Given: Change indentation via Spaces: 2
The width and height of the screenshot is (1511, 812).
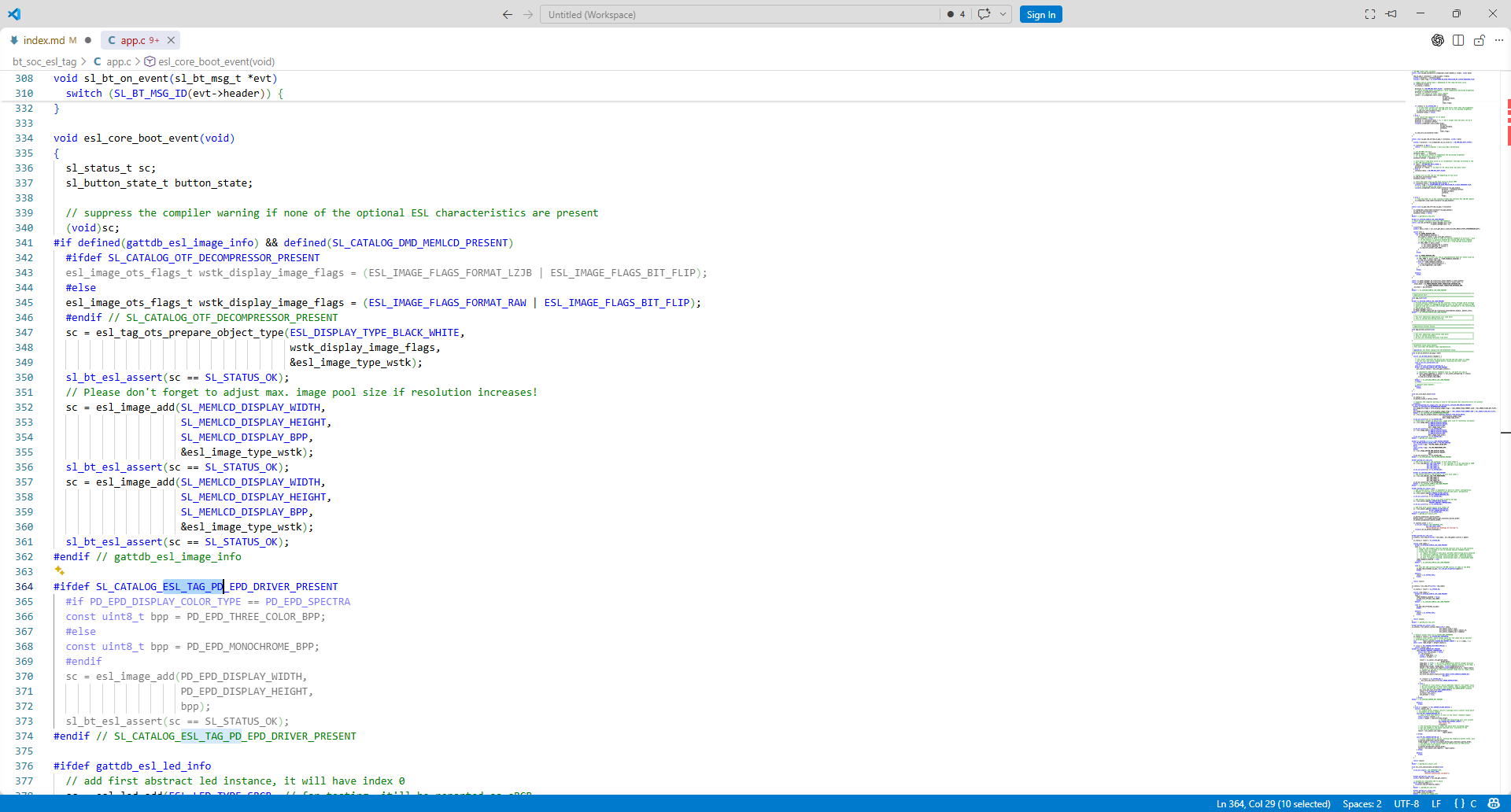Looking at the screenshot, I should click(x=1361, y=803).
